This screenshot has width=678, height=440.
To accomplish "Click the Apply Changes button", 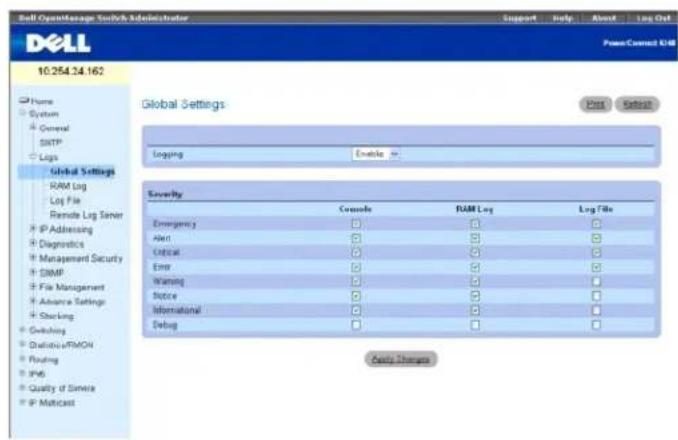I will (x=401, y=359).
